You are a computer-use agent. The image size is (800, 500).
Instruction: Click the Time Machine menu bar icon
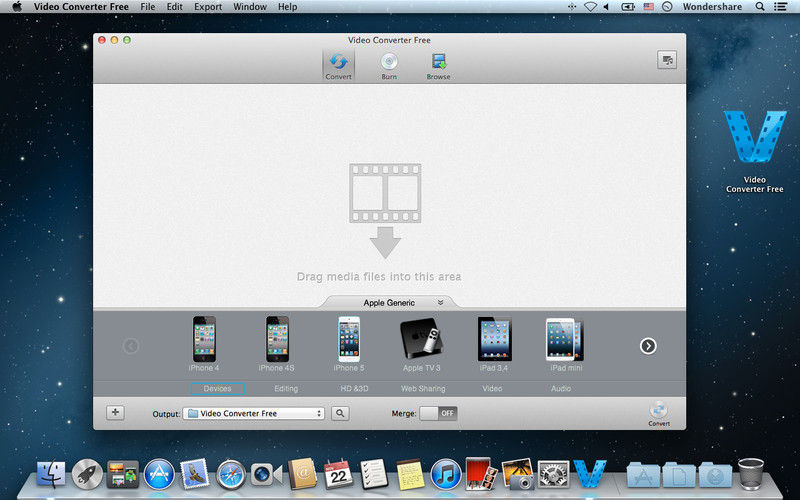[667, 7]
